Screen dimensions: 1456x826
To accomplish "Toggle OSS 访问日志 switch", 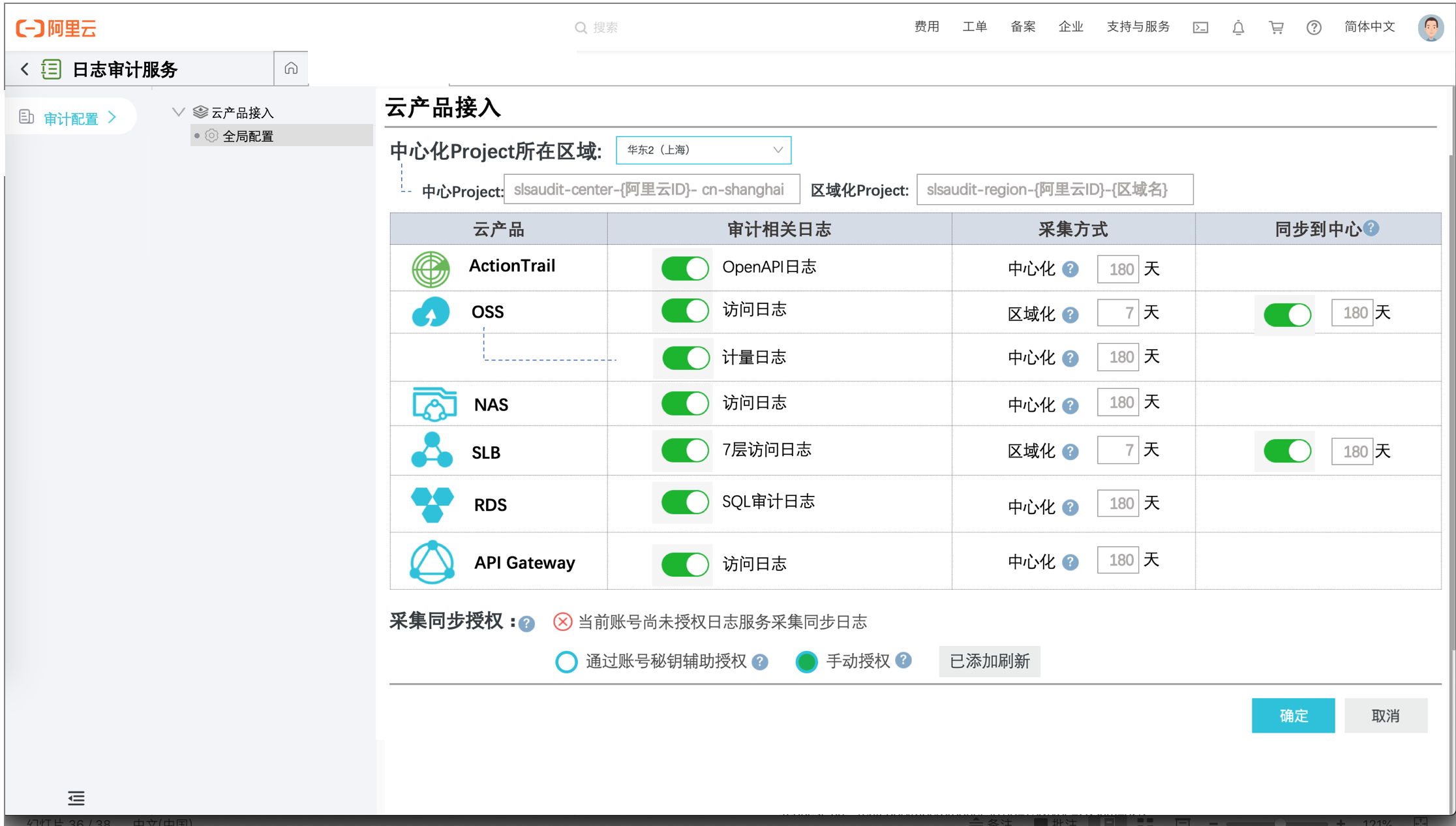I will pos(685,311).
